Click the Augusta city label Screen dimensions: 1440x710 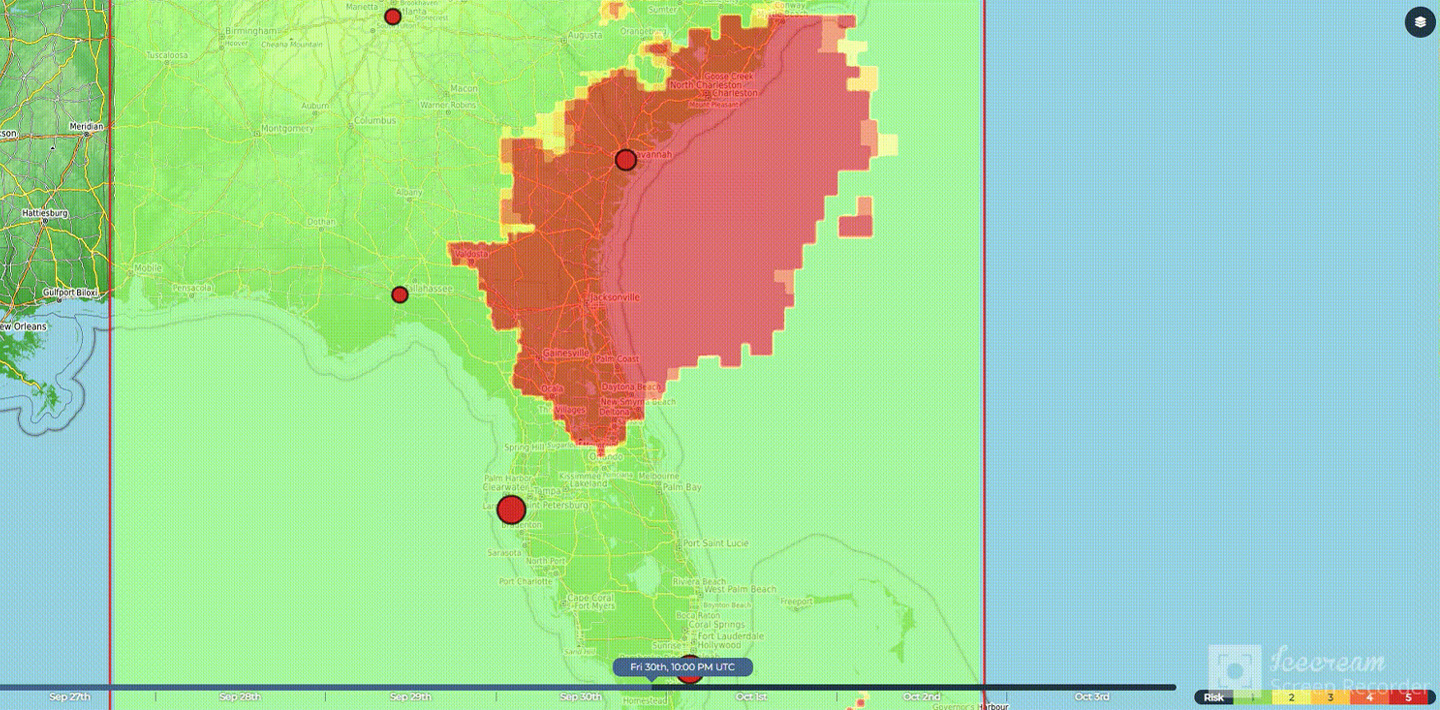pos(585,35)
